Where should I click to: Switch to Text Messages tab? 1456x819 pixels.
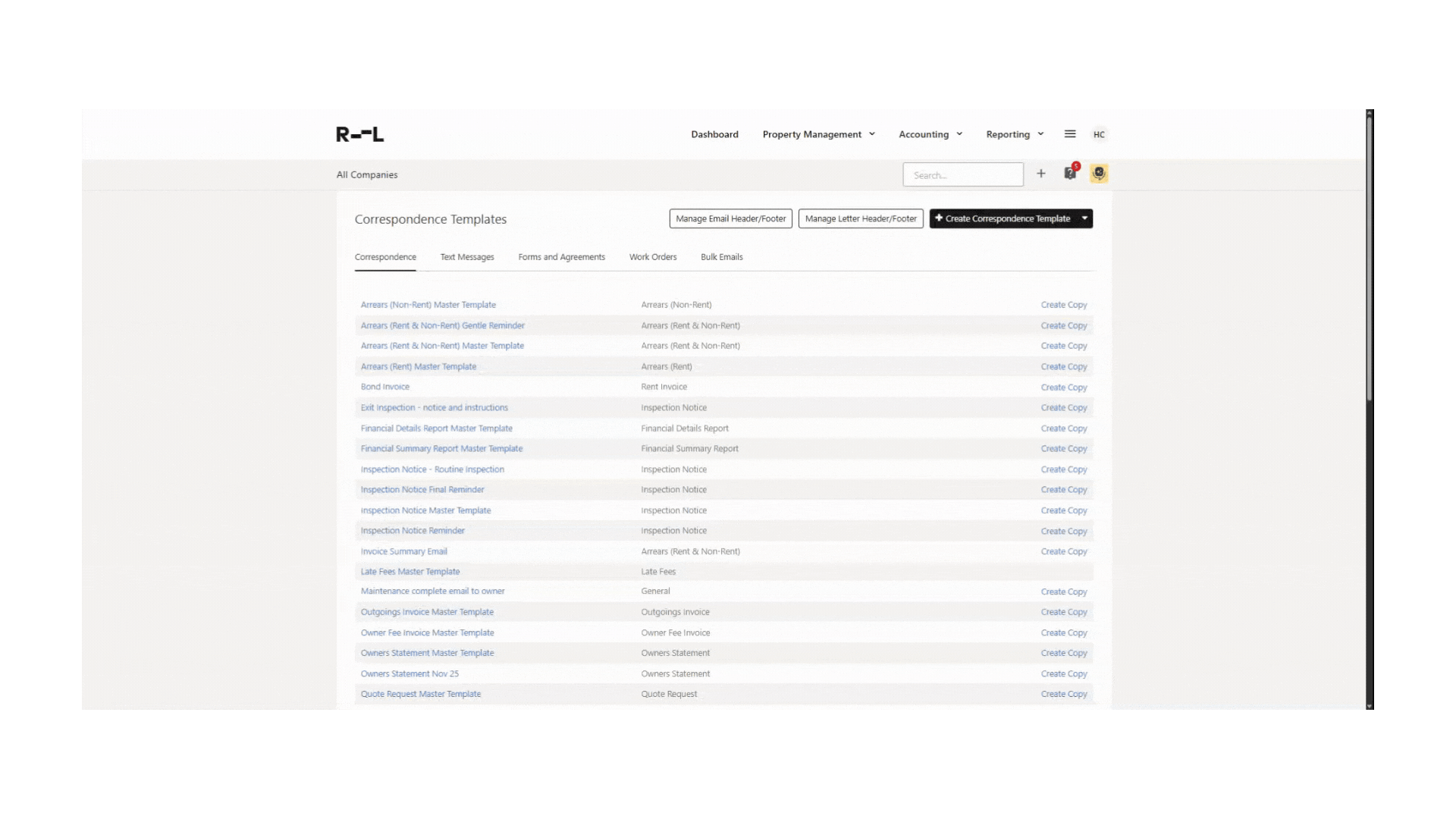(467, 257)
